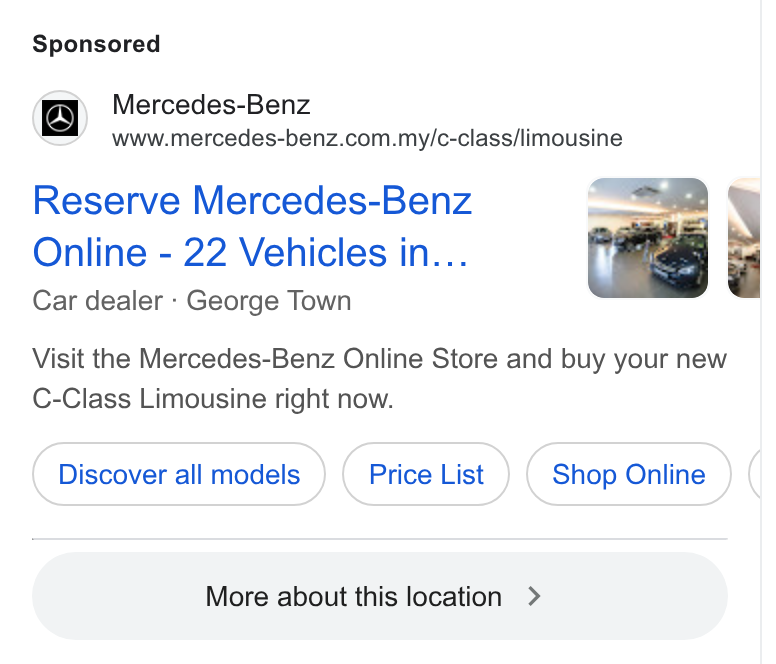Click the Mercedes-Benz star logo icon
This screenshot has height=664, width=776.
click(x=60, y=118)
